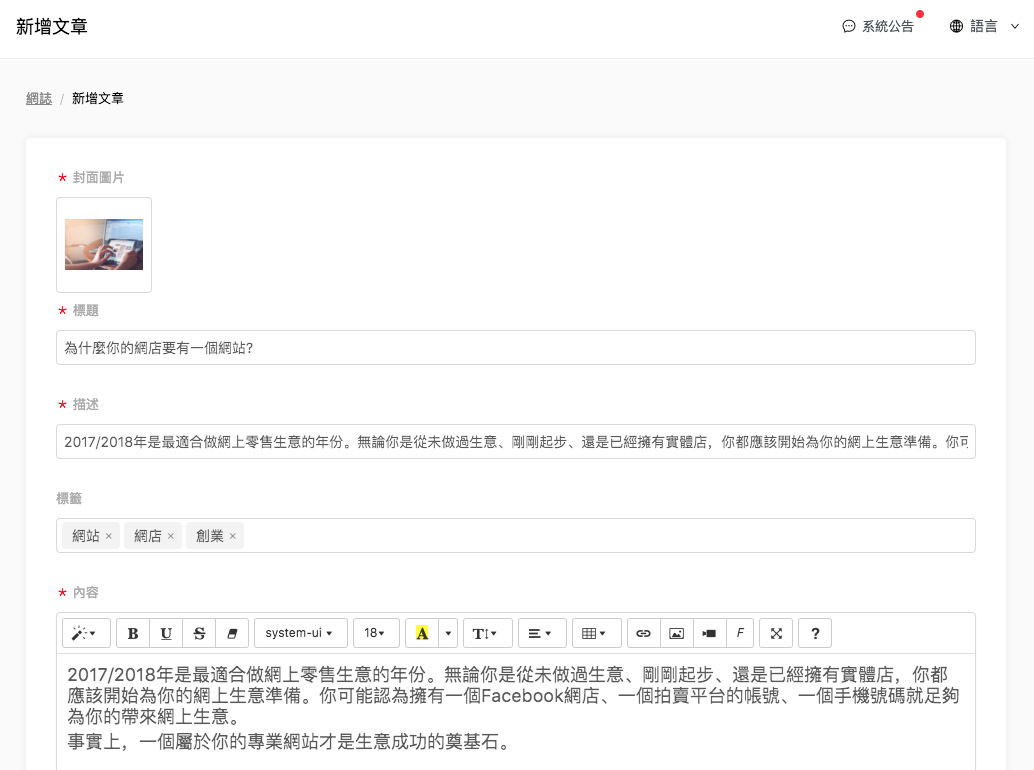Click the 系統公告 speech bubble icon
1034x770 pixels.
[x=849, y=26]
